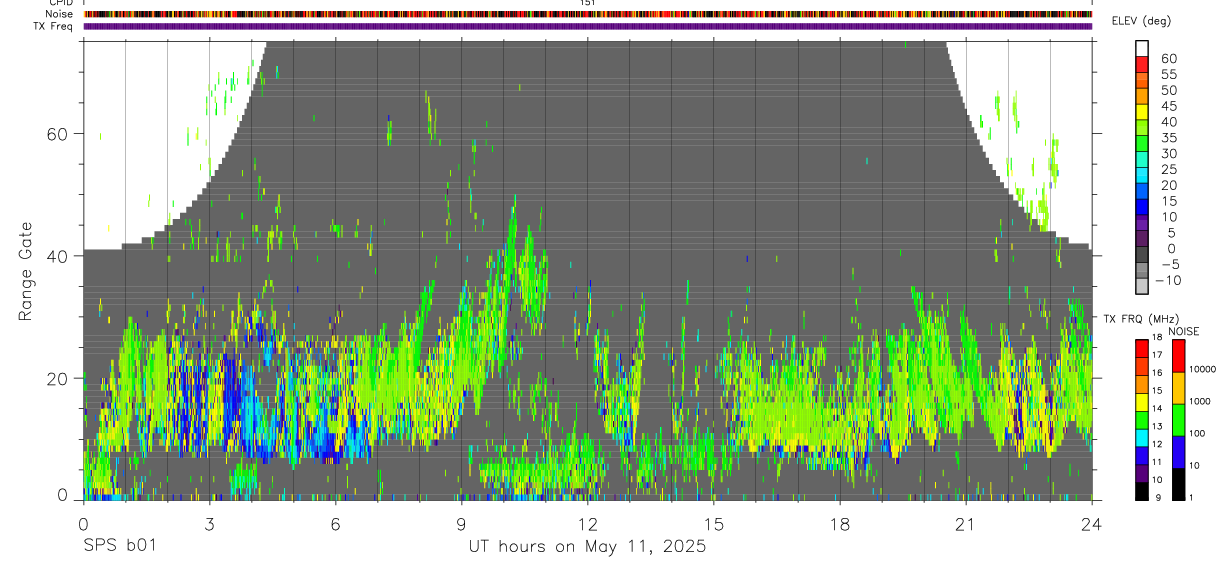Click the red segment of the ELEV color bar
This screenshot has height=567, width=1228.
pyautogui.click(x=1142, y=64)
